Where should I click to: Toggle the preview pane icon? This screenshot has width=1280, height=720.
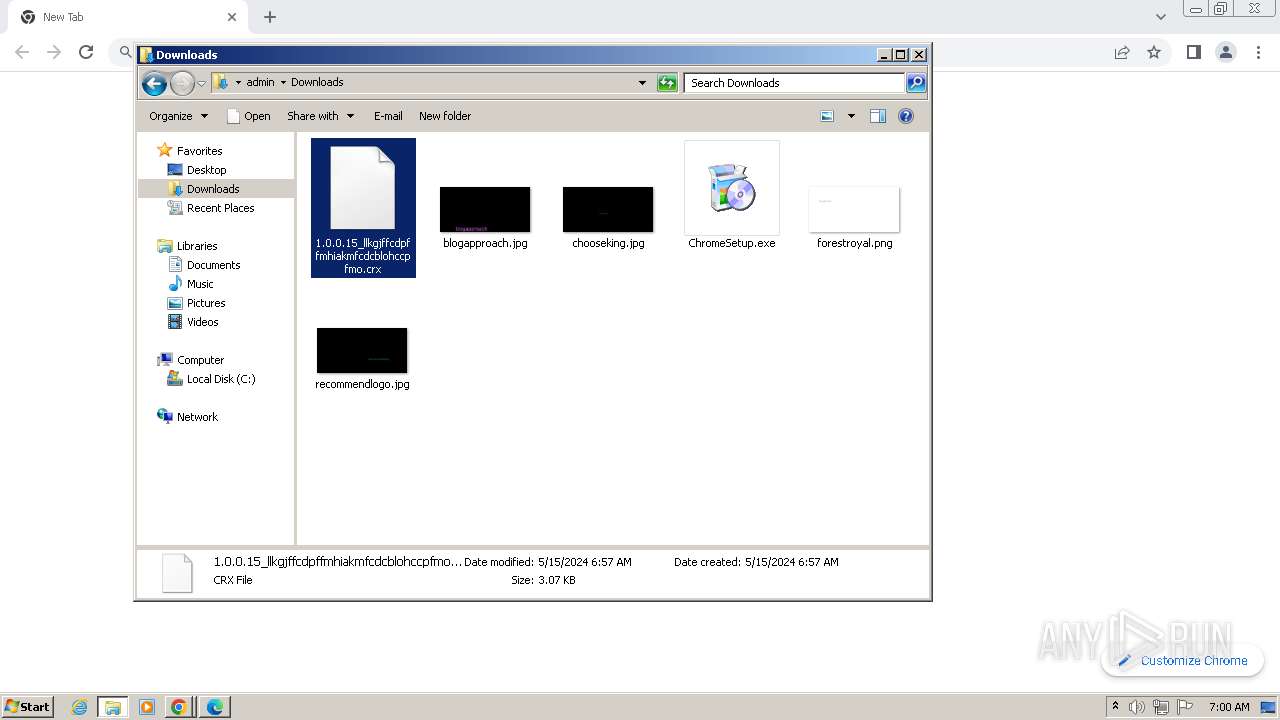tap(878, 116)
